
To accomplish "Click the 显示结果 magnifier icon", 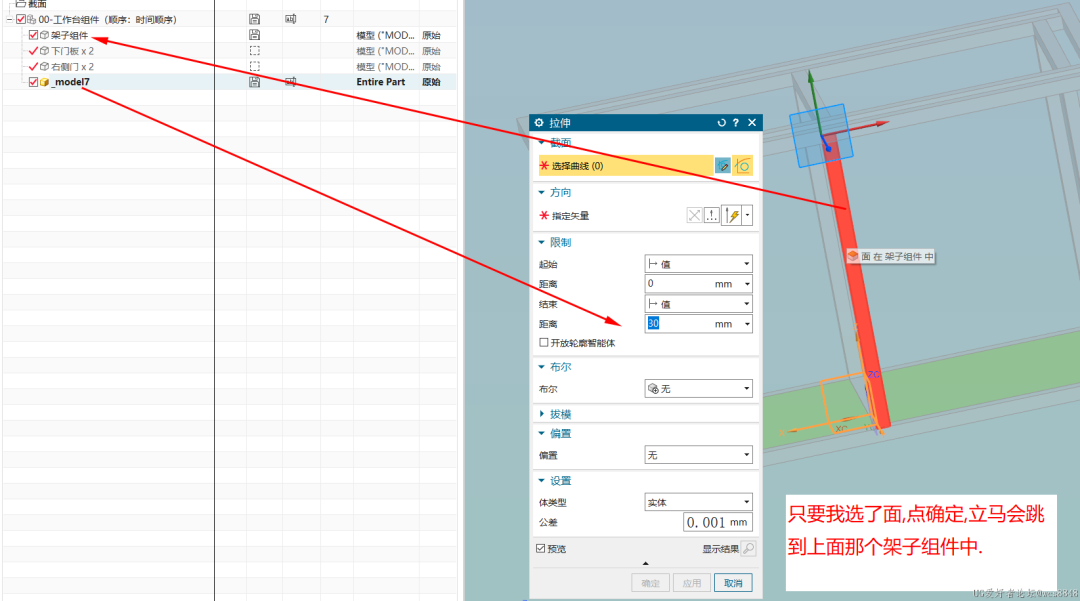I will pyautogui.click(x=748, y=548).
